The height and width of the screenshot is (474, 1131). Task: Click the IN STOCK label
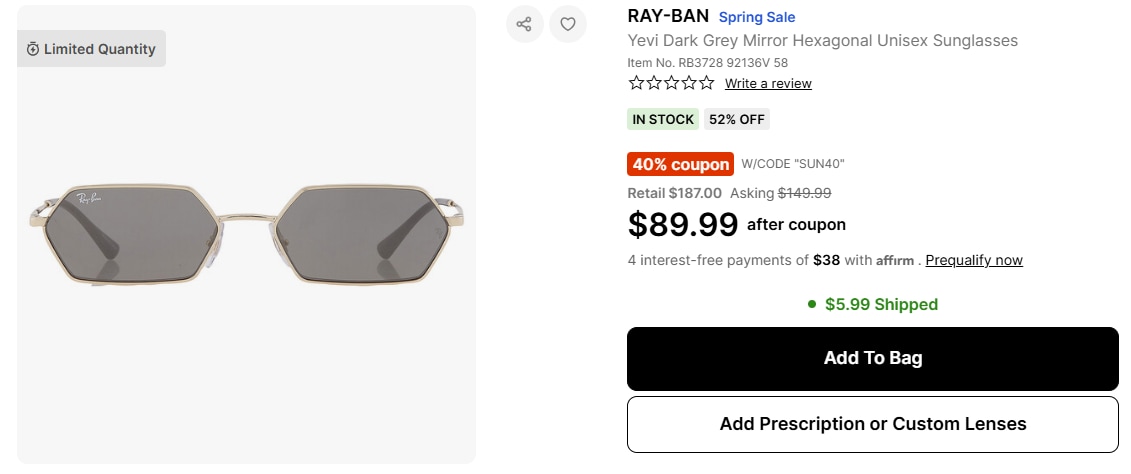tap(663, 119)
